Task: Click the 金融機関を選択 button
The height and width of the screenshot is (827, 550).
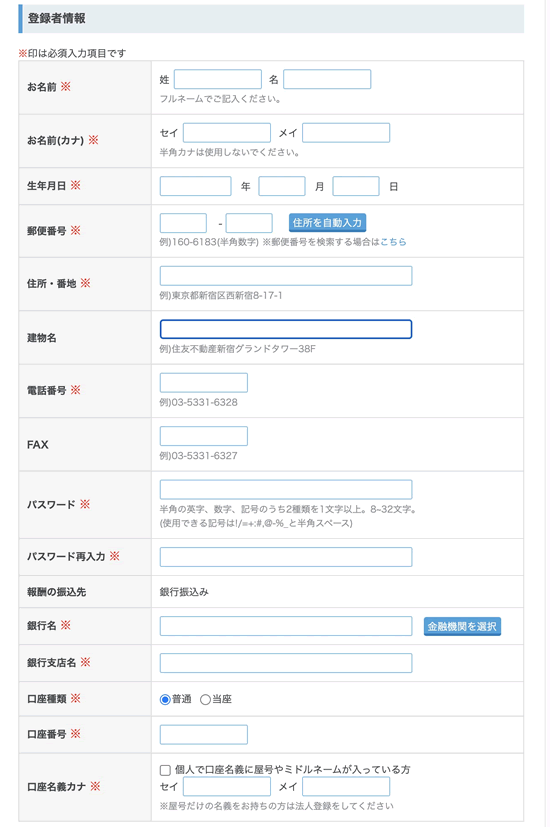Action: coord(462,627)
